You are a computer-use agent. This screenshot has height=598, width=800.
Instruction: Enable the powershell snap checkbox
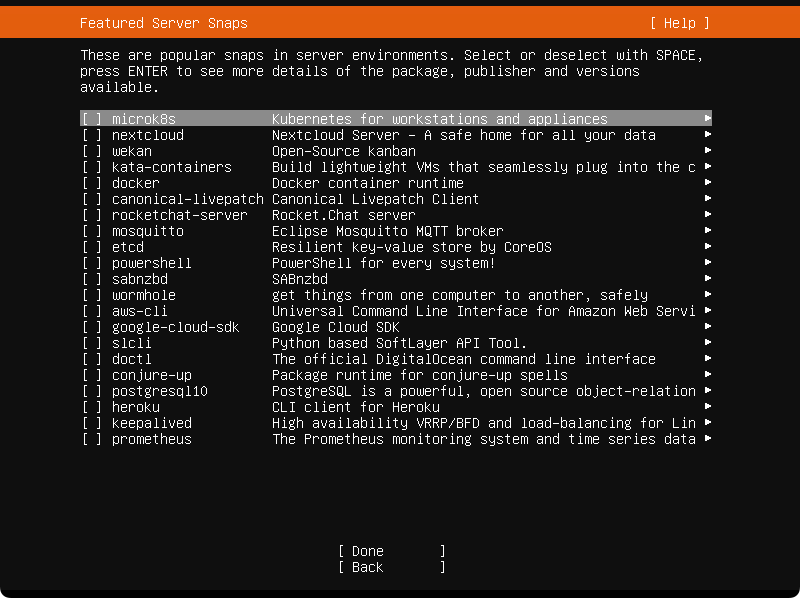pos(92,263)
